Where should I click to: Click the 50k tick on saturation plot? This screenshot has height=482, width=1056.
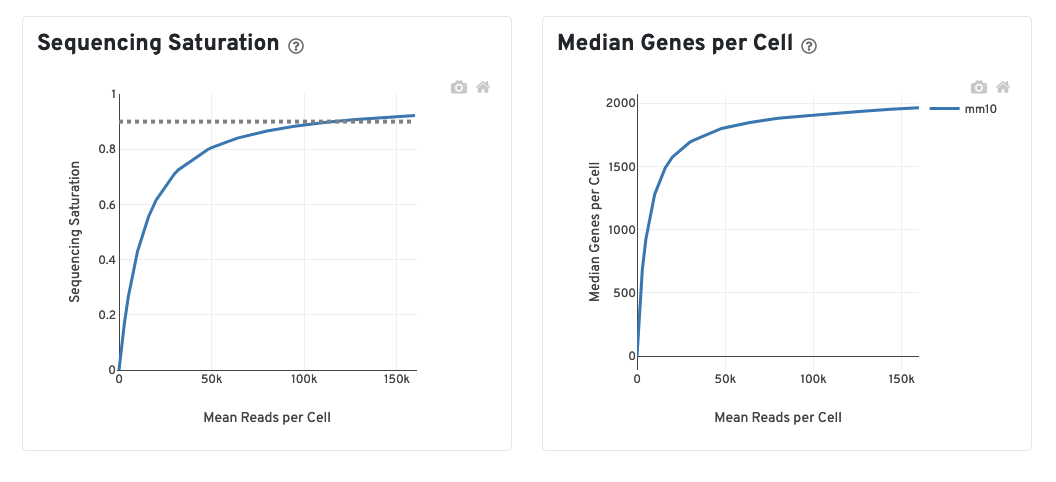[211, 380]
